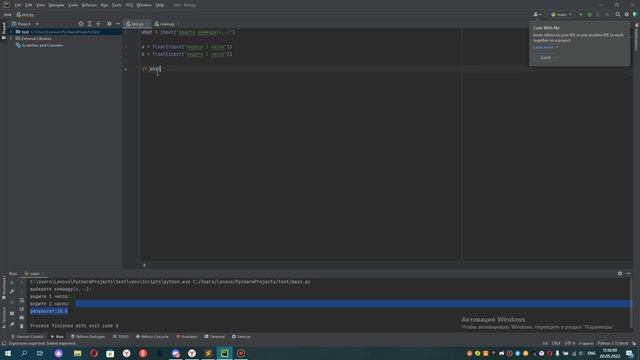Click the 4 spaces indent status entry
The width and height of the screenshot is (640, 360).
click(586, 344)
